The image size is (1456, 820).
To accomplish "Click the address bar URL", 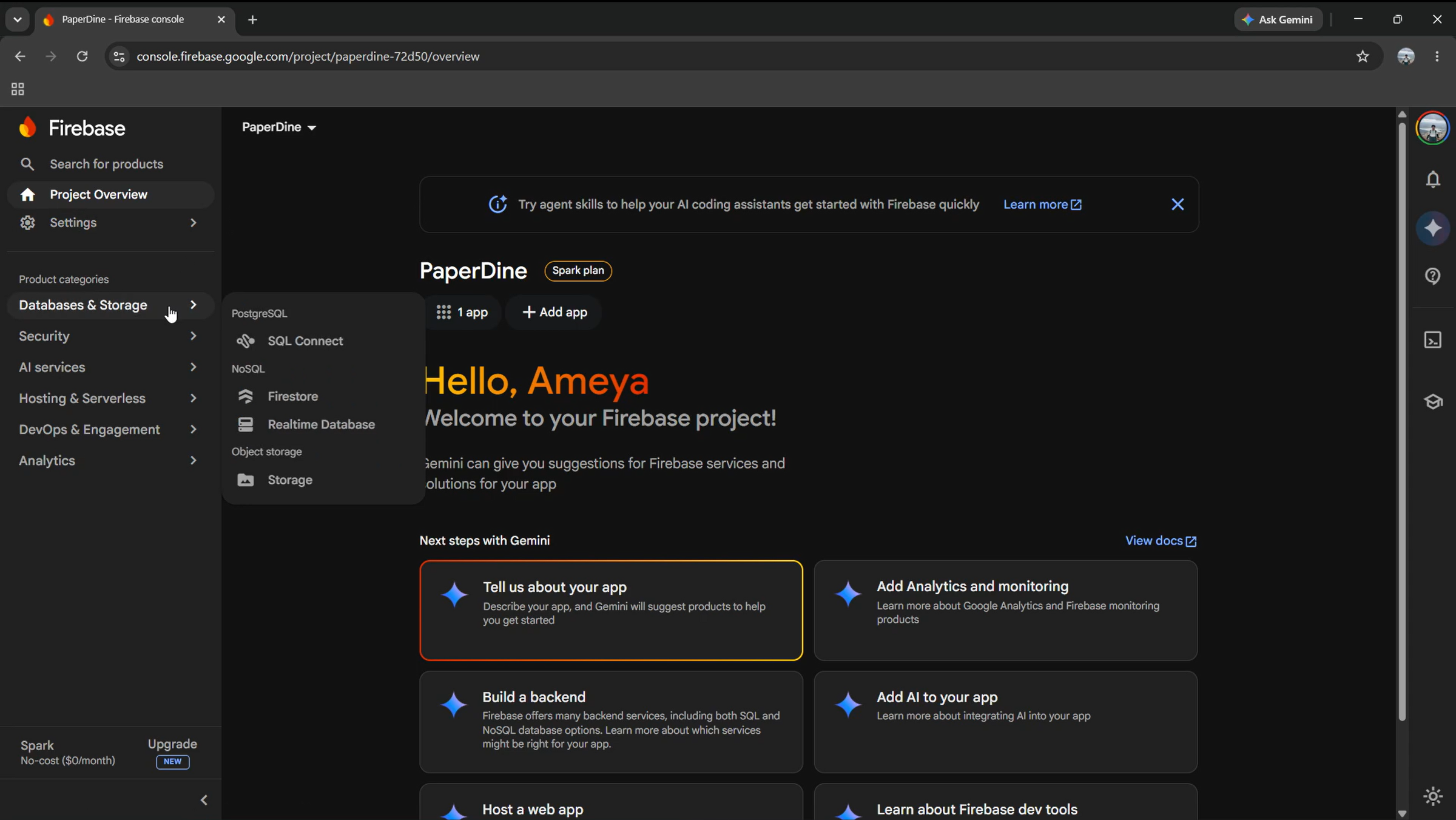I will pyautogui.click(x=308, y=56).
